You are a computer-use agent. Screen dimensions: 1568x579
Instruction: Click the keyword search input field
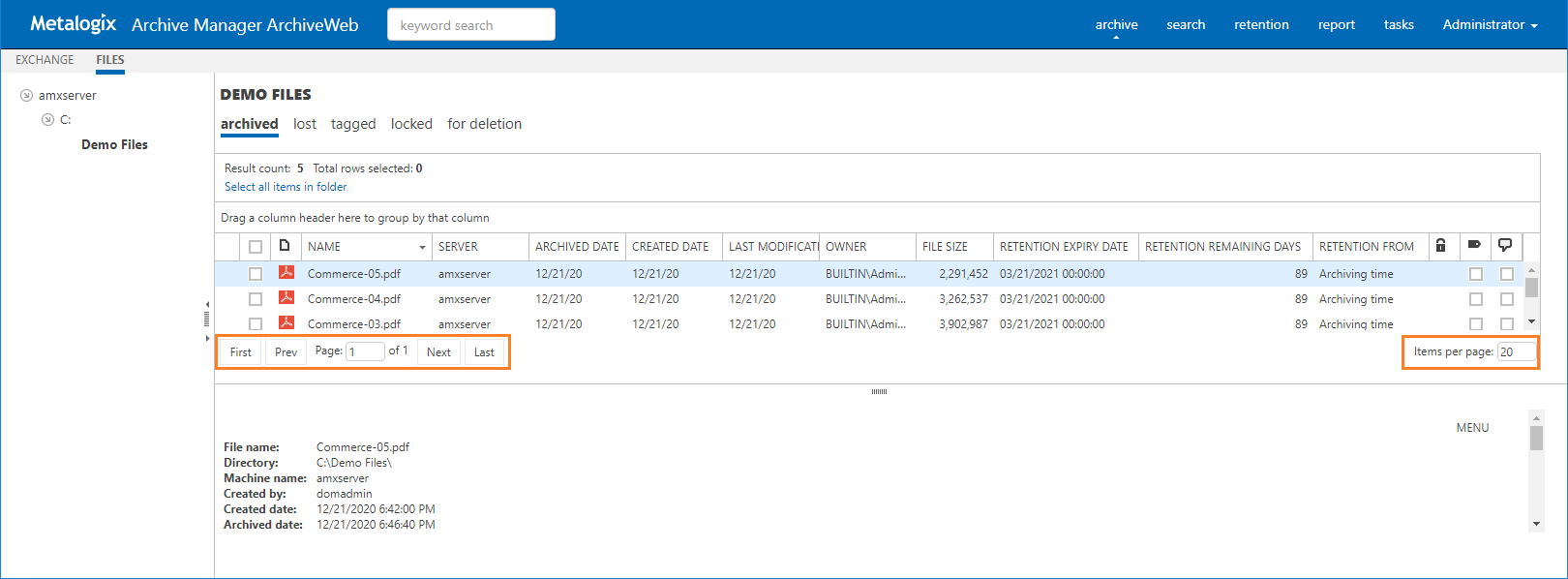point(470,25)
